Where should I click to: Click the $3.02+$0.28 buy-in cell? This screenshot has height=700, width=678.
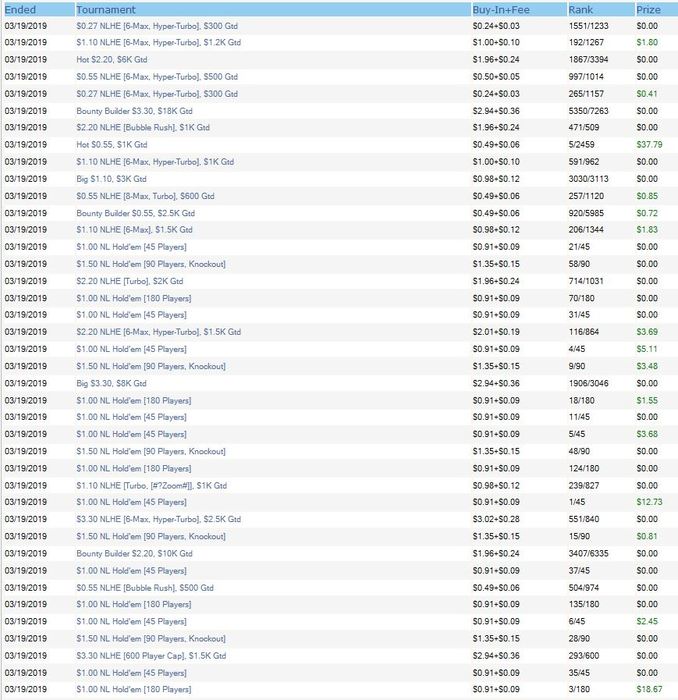coord(496,519)
